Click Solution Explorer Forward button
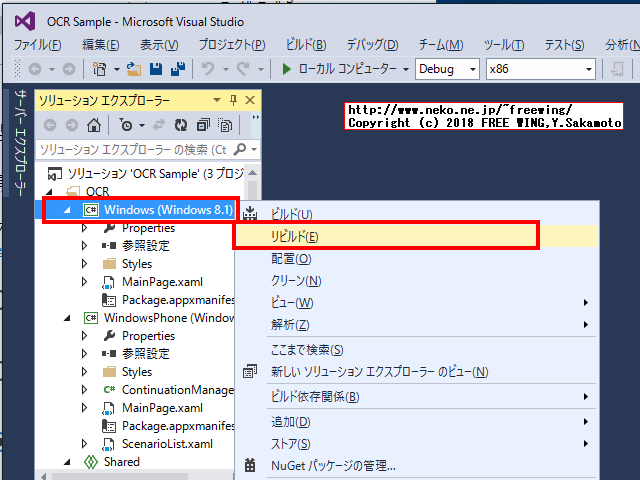This screenshot has height=480, width=640. [72, 125]
